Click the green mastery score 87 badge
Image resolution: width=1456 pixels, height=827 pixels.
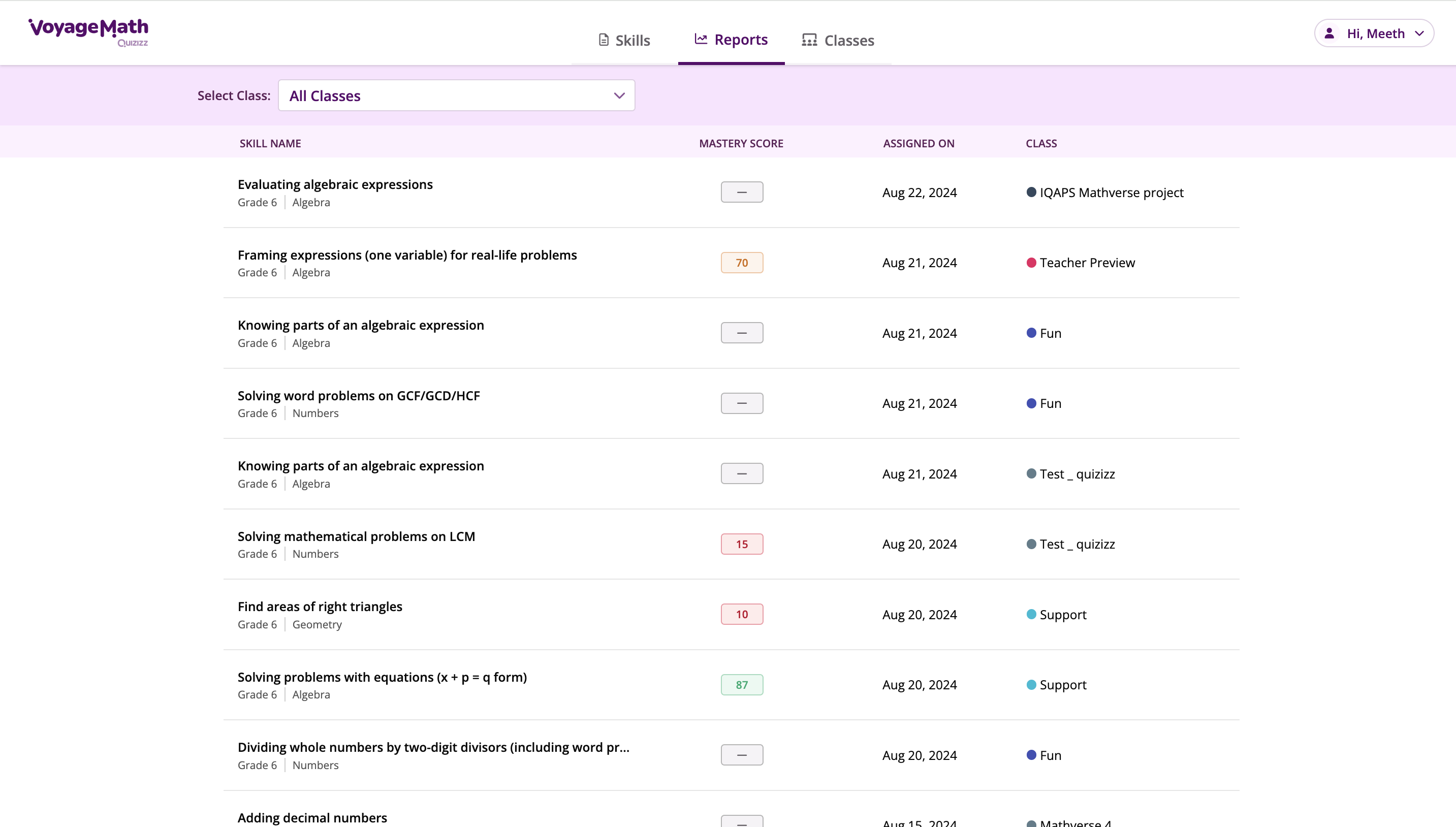742,684
